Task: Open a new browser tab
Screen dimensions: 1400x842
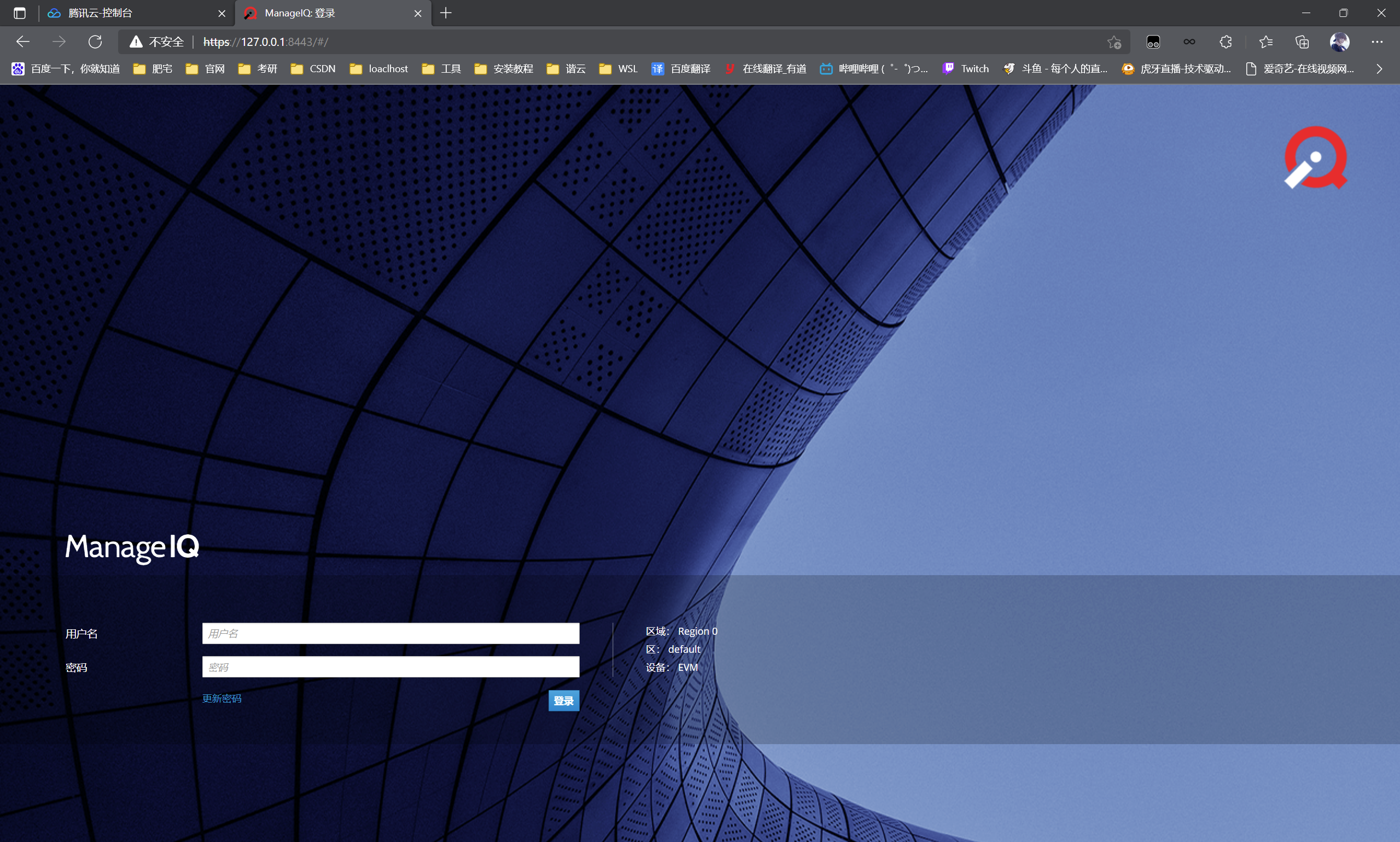Action: coord(446,13)
